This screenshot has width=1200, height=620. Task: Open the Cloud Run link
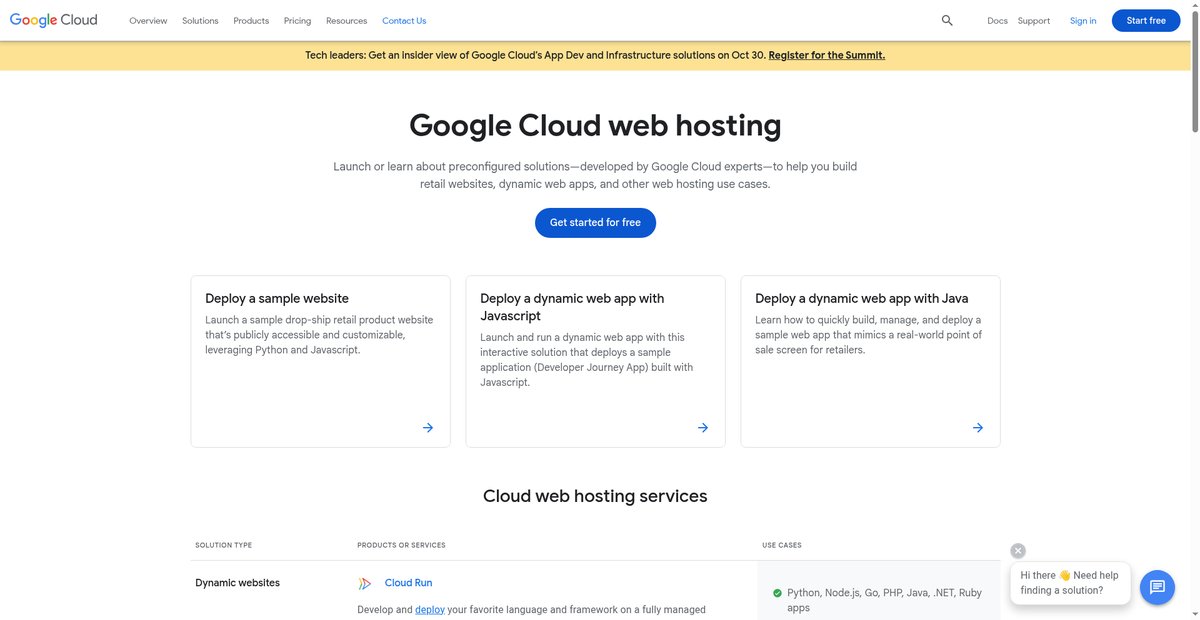coord(408,583)
